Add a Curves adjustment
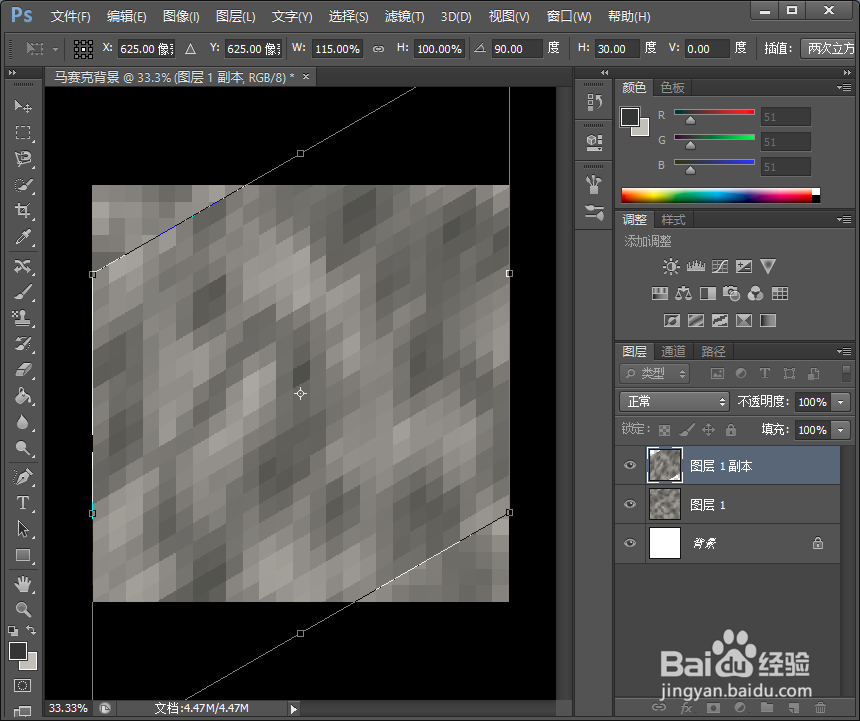 tap(720, 266)
